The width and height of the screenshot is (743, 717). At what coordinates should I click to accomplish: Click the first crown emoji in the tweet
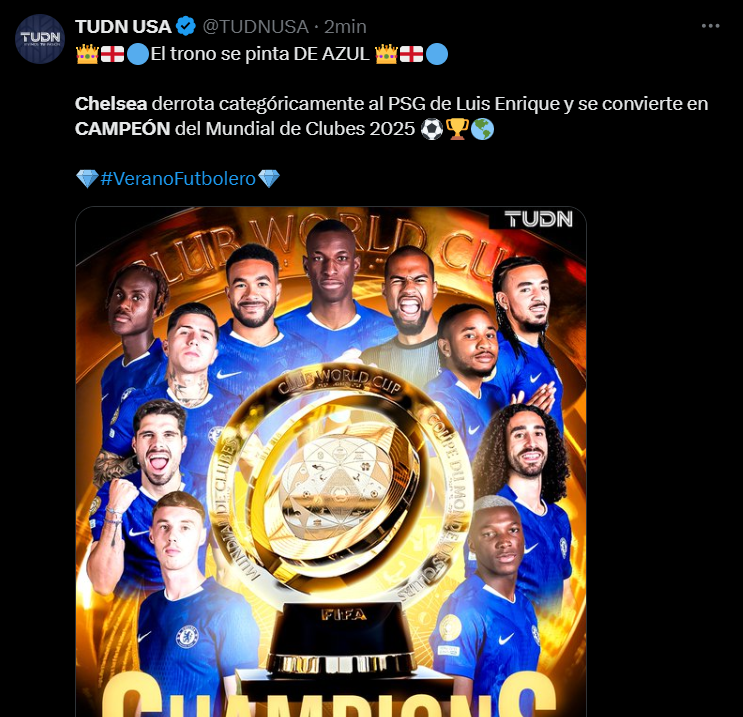pos(87,54)
